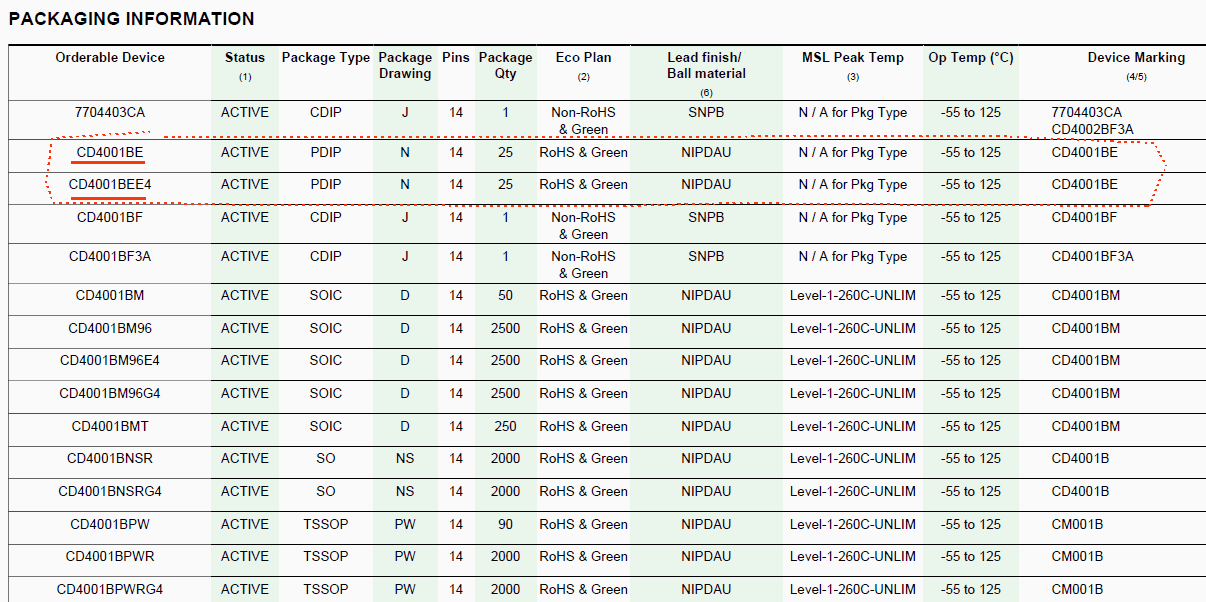The width and height of the screenshot is (1206, 602).
Task: Click -55 to 125 in CD4001BNSR row
Action: pyautogui.click(x=971, y=459)
